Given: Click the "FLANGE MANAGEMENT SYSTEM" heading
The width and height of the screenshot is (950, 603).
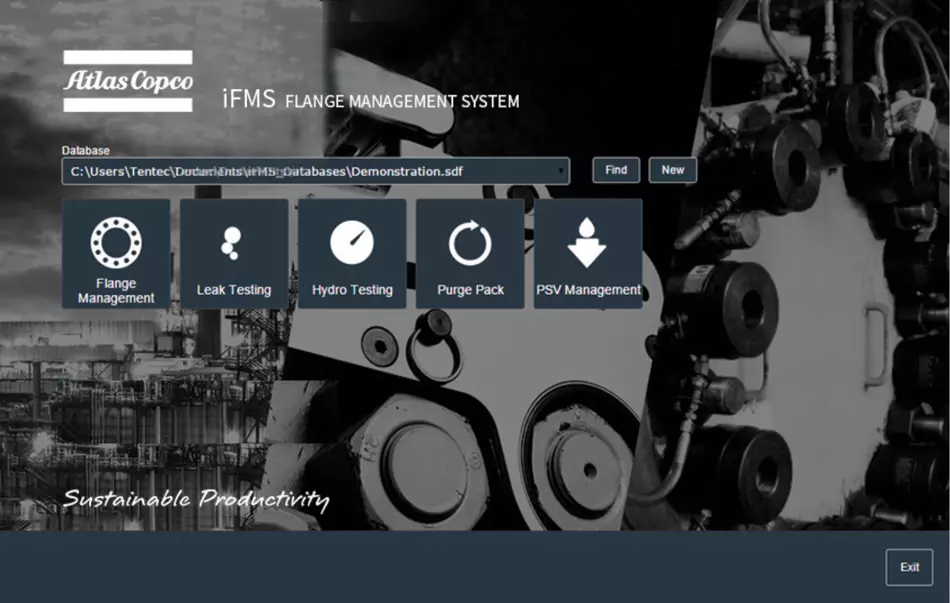Looking at the screenshot, I should 402,101.
